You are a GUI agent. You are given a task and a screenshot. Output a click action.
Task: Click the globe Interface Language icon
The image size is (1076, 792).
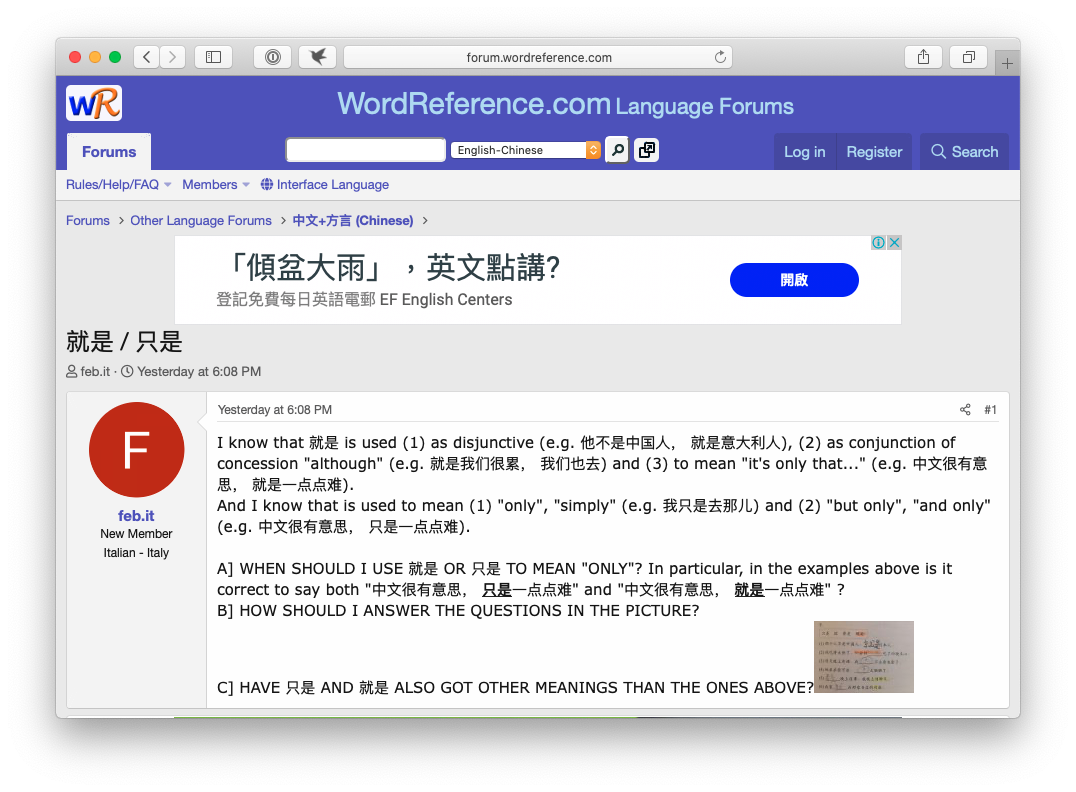coord(267,184)
